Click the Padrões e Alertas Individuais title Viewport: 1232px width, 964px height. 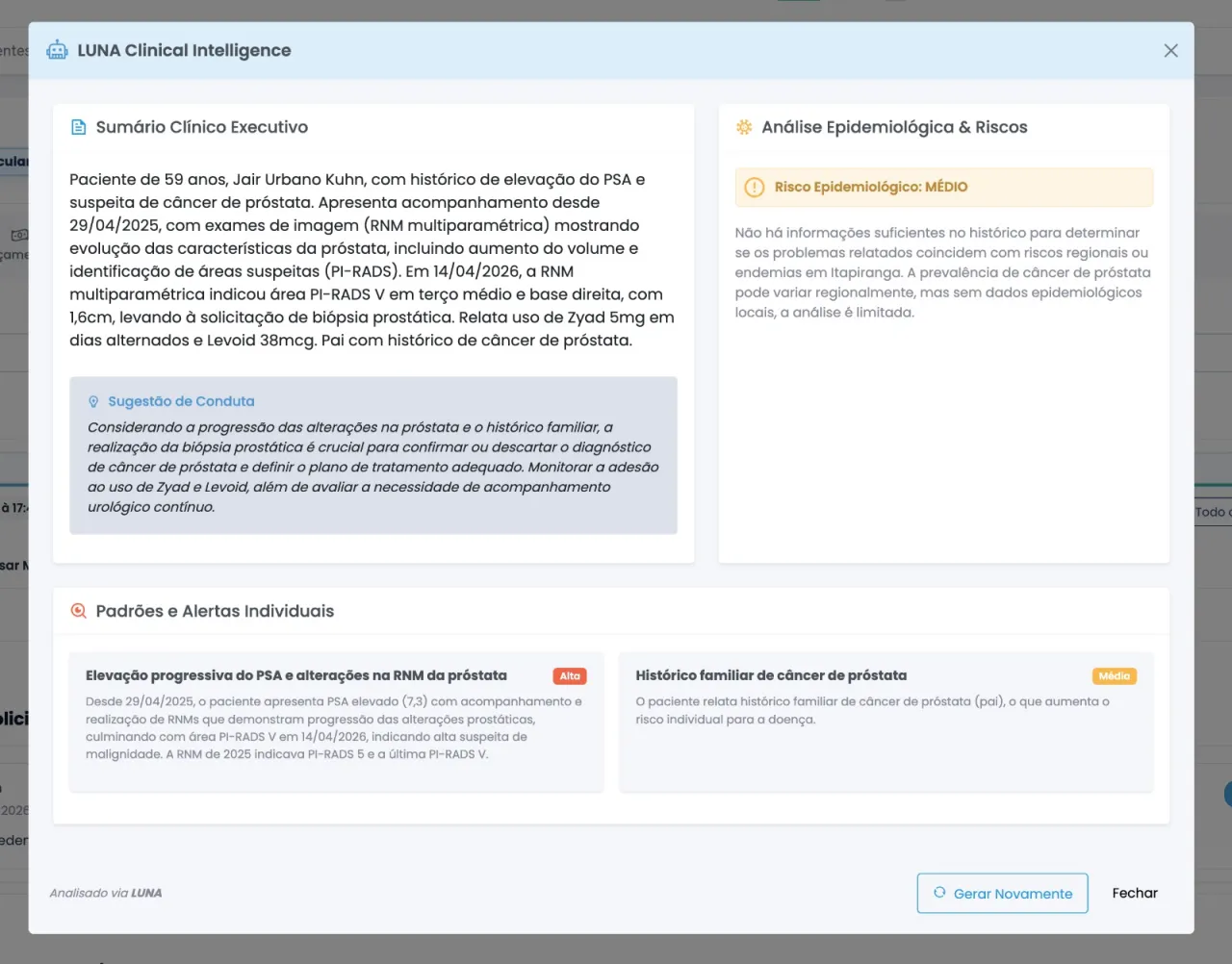[215, 611]
